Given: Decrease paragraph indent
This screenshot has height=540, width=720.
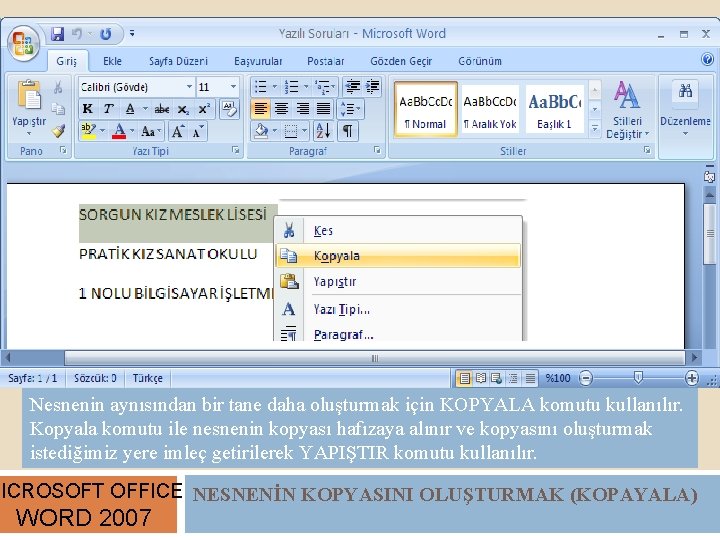Looking at the screenshot, I should pyautogui.click(x=353, y=87).
